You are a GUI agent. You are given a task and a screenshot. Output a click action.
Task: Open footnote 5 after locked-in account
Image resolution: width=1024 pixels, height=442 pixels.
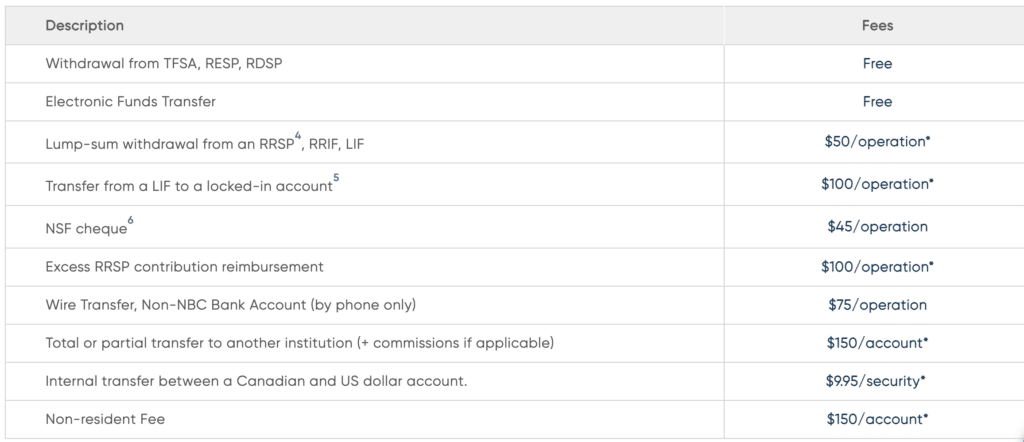pos(336,177)
